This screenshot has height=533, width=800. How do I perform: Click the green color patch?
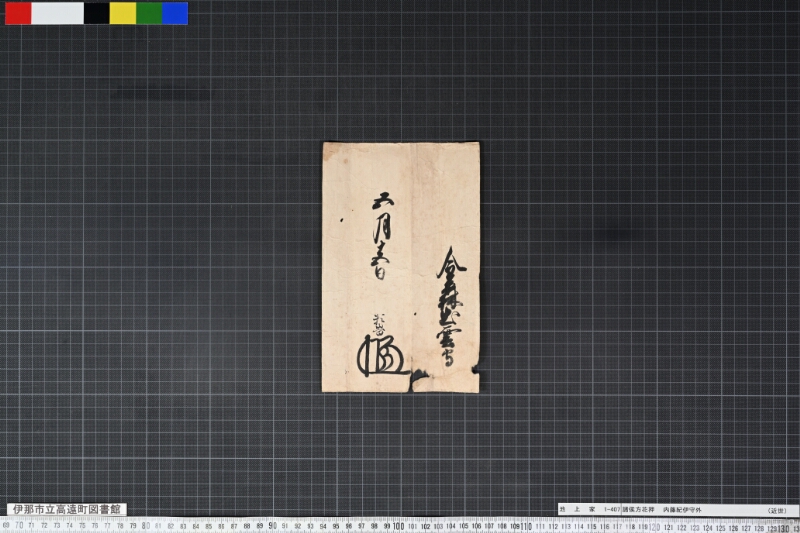coord(149,13)
